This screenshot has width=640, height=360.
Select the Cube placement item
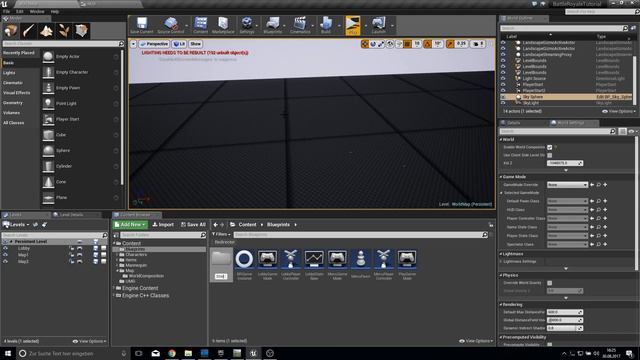point(81,135)
